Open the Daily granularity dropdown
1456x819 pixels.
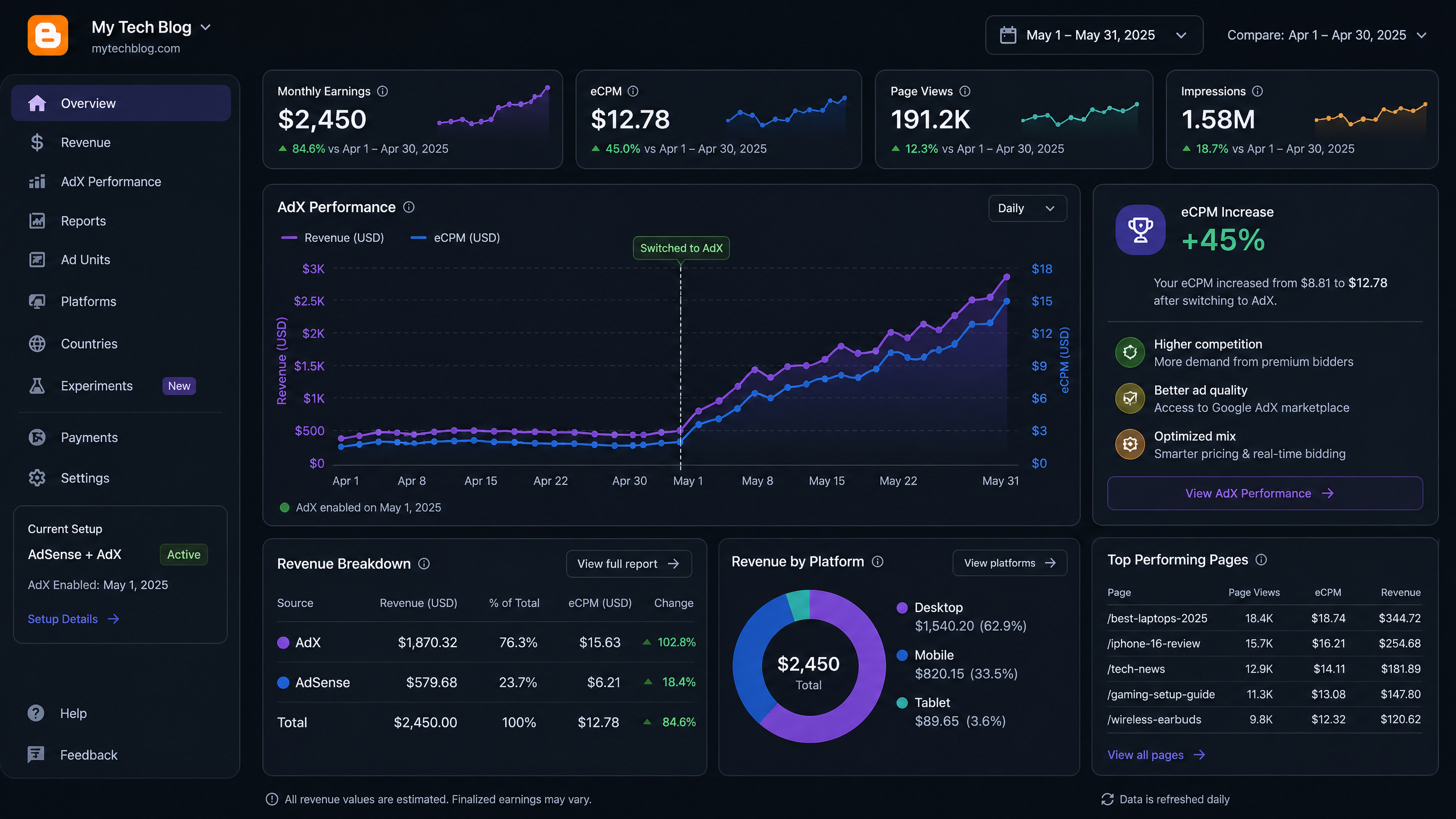pyautogui.click(x=1027, y=208)
